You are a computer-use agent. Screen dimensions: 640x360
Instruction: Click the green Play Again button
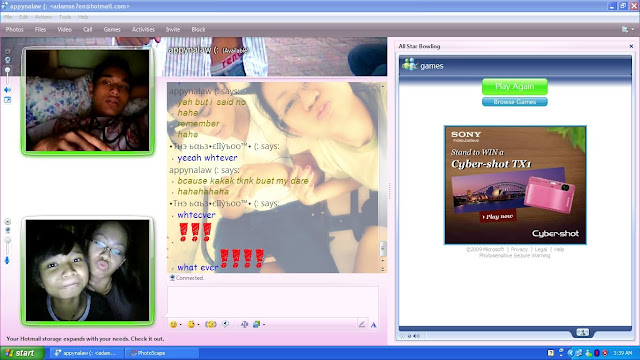[x=515, y=87]
